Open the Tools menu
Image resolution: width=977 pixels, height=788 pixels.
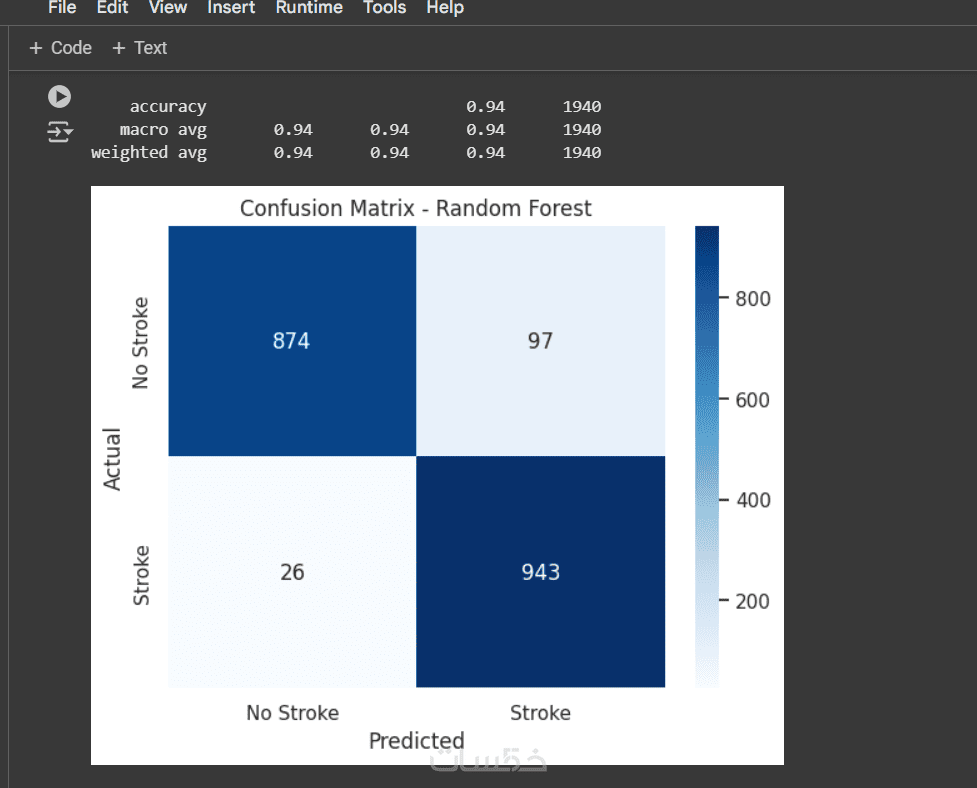[384, 8]
